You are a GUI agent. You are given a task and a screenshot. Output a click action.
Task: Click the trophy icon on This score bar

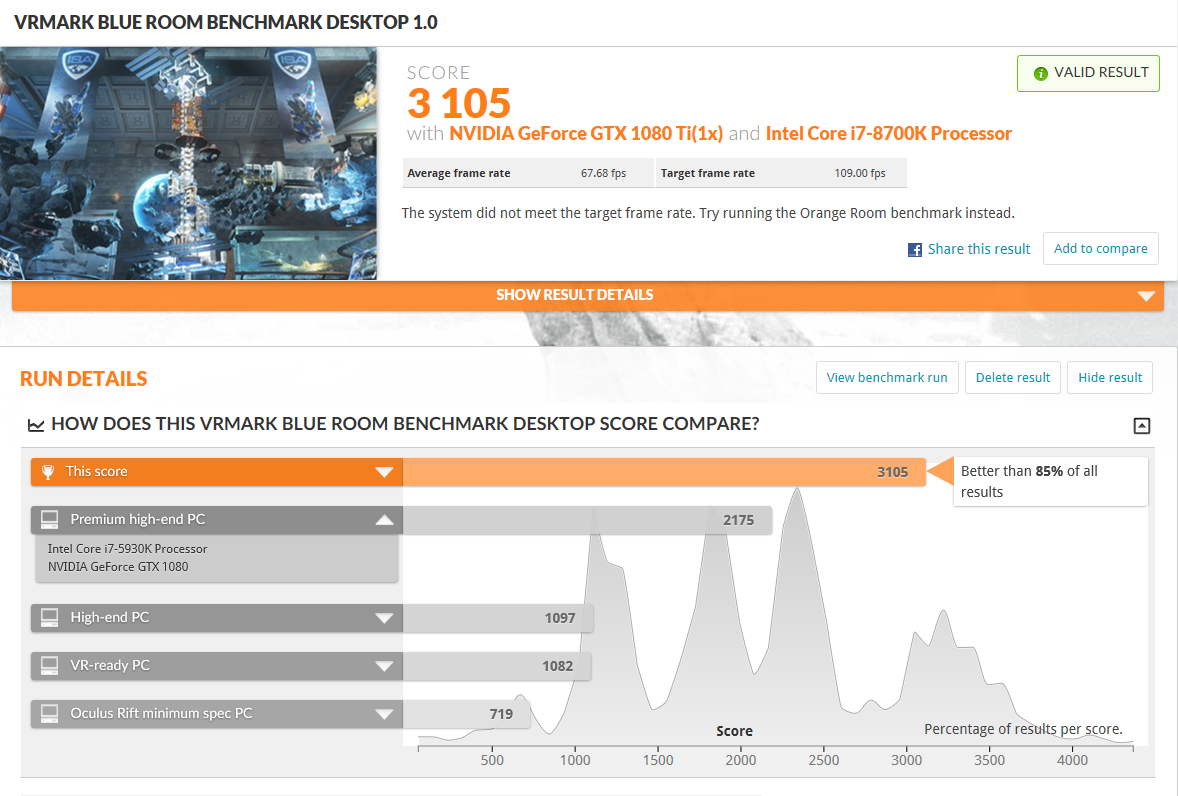48,472
